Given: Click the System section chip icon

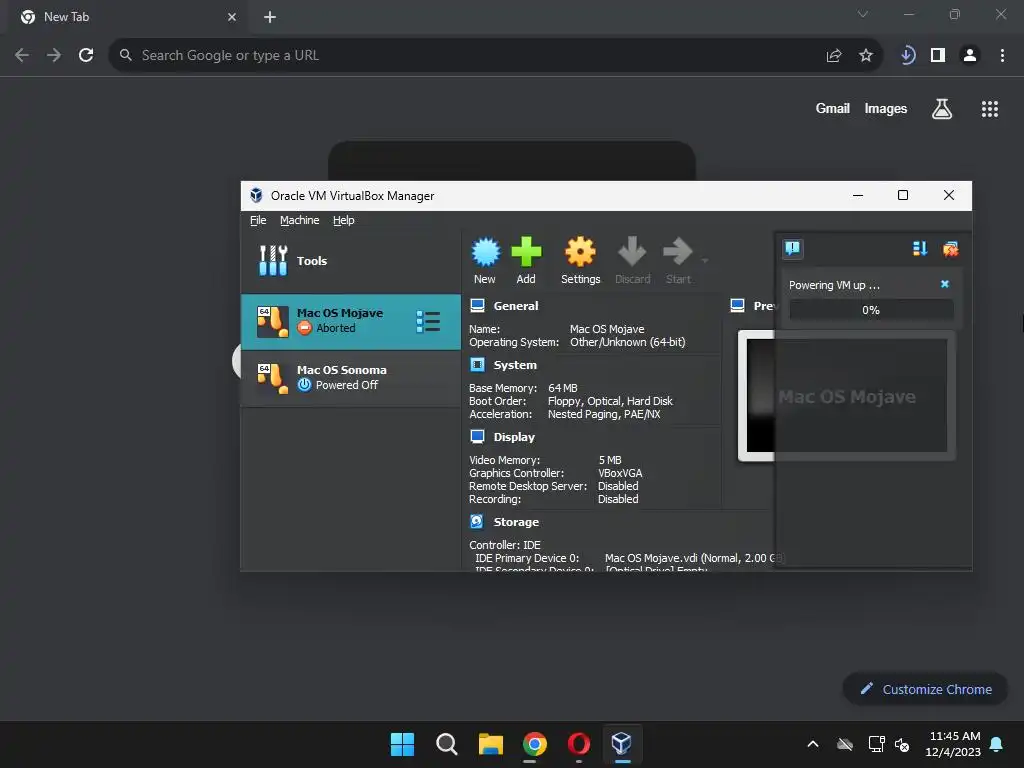Looking at the screenshot, I should 477,364.
